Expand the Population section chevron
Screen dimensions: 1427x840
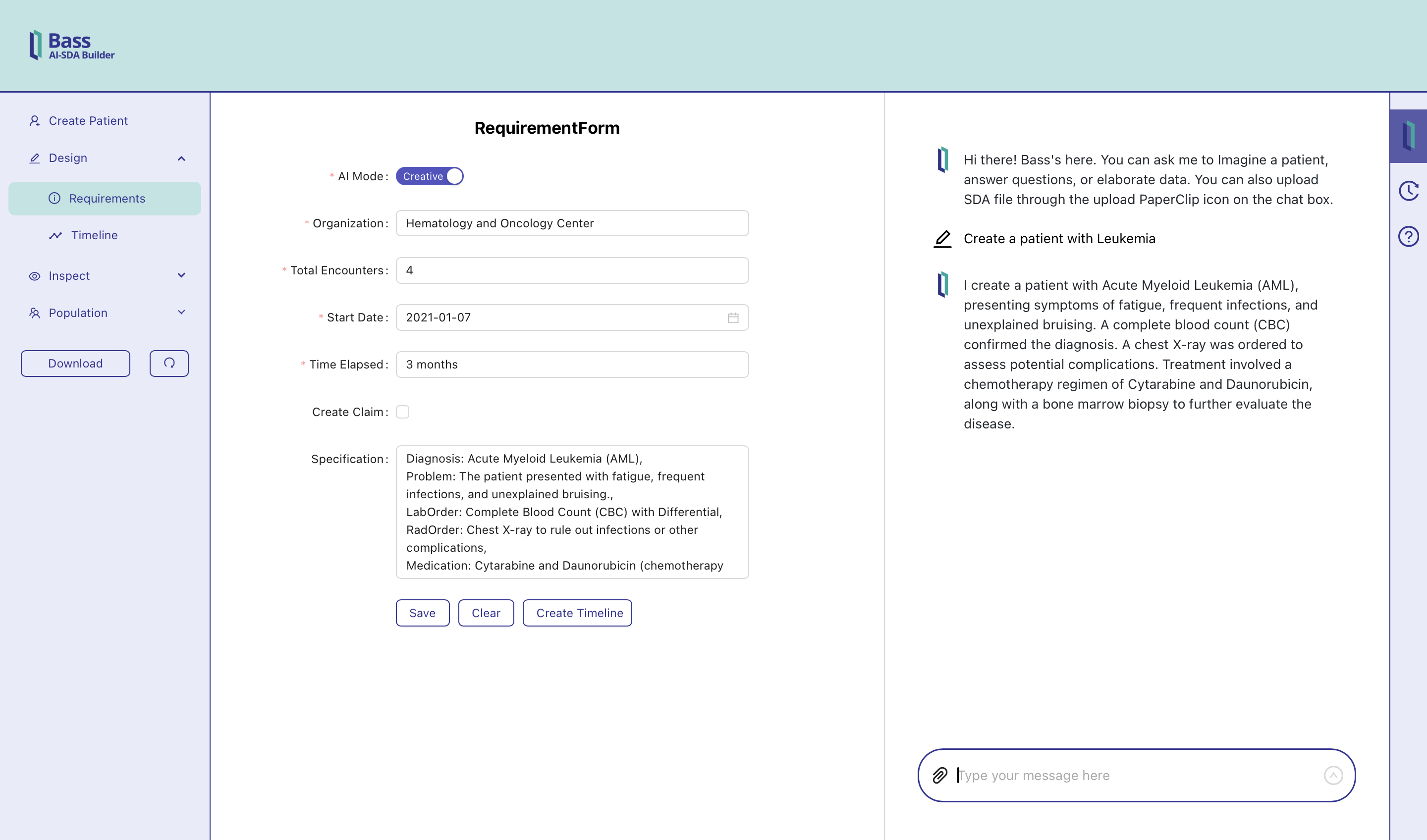[181, 312]
